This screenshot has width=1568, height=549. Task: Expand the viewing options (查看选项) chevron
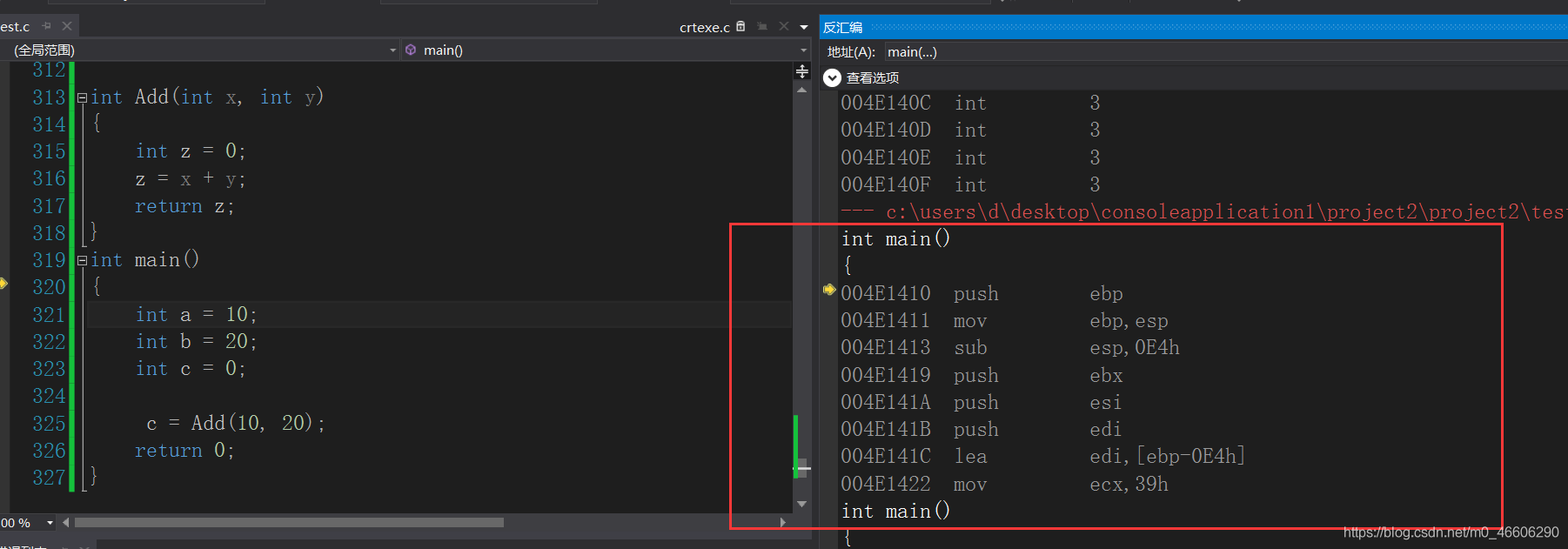[832, 77]
